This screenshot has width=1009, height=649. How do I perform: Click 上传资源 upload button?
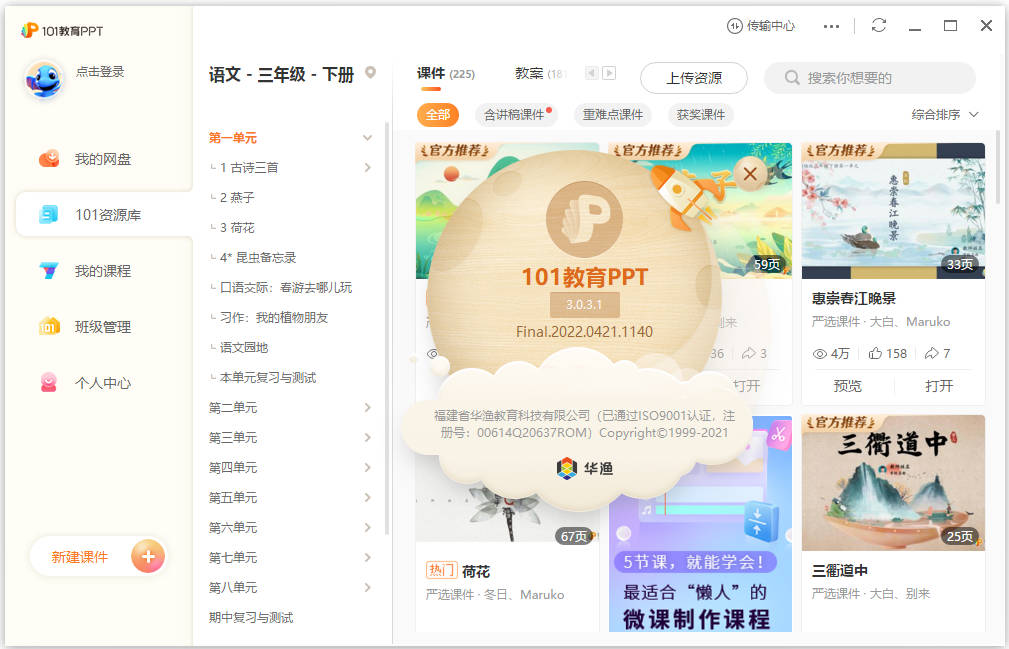tap(694, 78)
